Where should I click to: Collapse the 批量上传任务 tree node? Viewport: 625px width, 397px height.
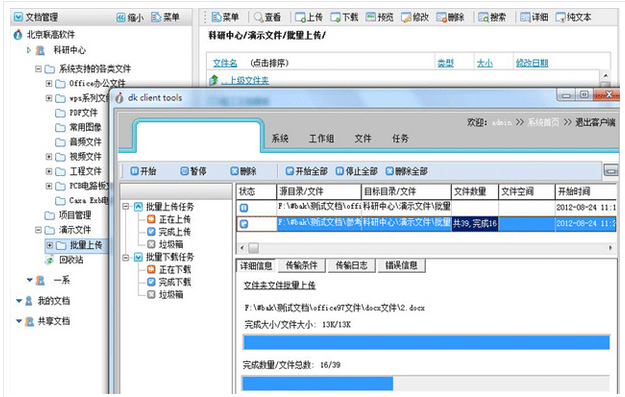pyautogui.click(x=126, y=206)
